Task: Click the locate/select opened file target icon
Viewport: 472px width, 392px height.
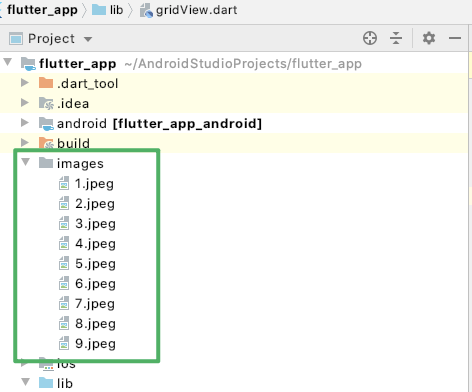Action: coord(370,38)
